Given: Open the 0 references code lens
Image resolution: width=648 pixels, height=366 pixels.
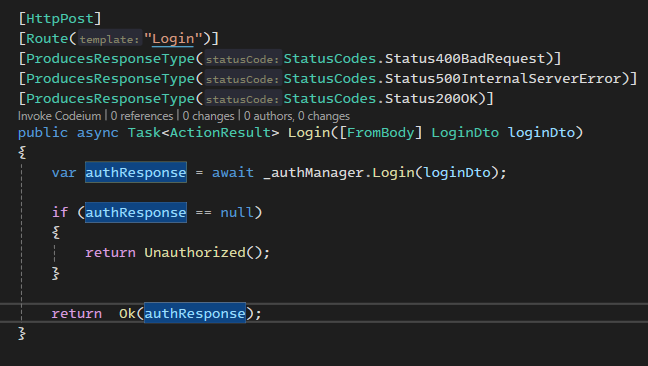Looking at the screenshot, I should [x=142, y=116].
